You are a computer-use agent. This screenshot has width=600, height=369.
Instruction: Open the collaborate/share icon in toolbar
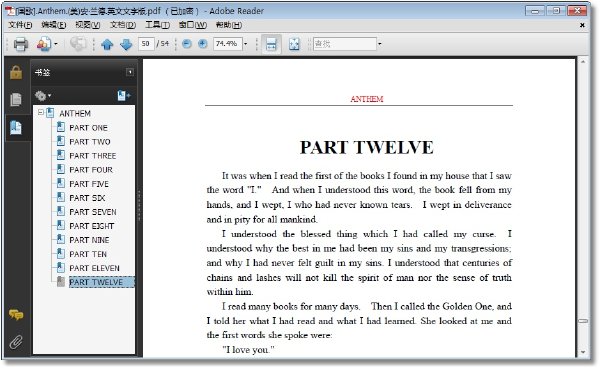pyautogui.click(x=44, y=44)
